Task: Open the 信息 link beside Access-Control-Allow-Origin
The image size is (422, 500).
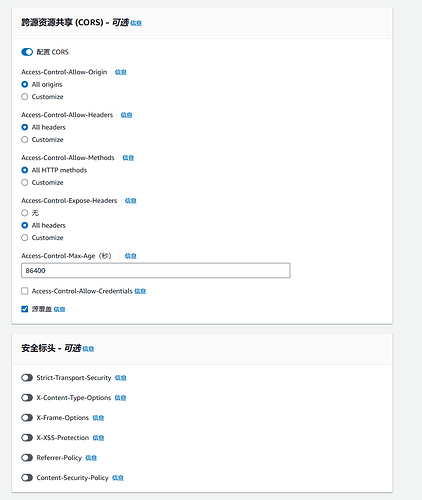Action: [121, 72]
